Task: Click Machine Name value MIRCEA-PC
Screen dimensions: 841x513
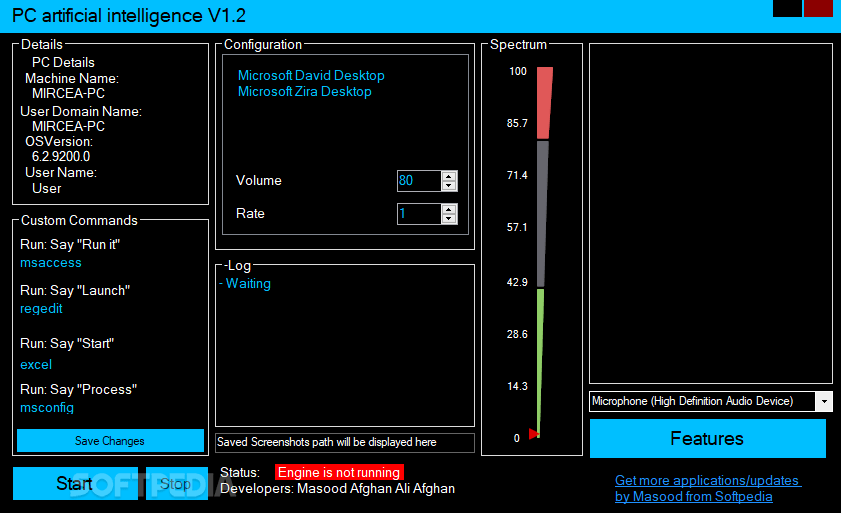Action: coord(68,93)
